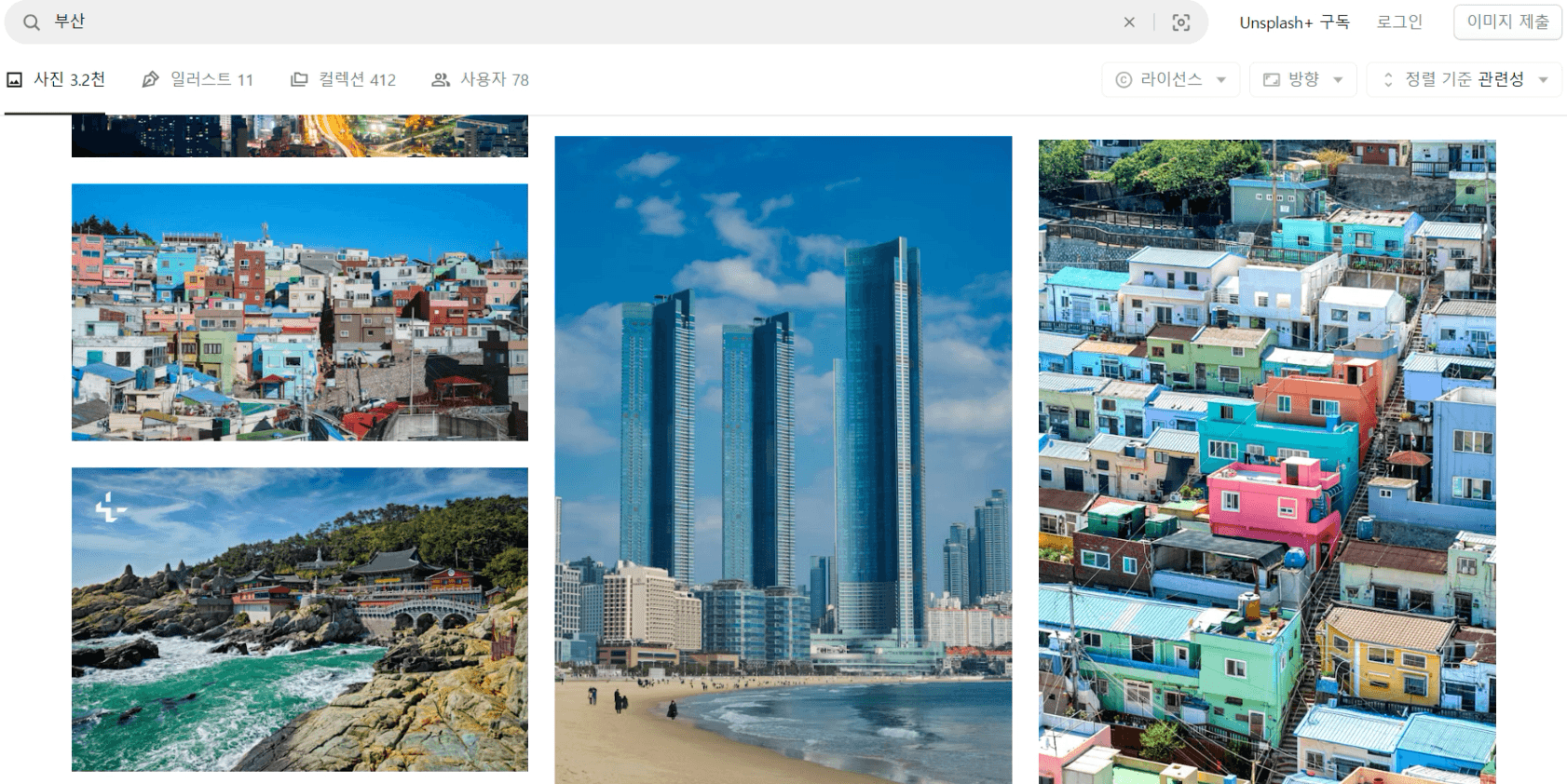Open the 정렬 기준 관련성 sort dropdown
Image resolution: width=1567 pixels, height=784 pixels.
coord(1464,80)
